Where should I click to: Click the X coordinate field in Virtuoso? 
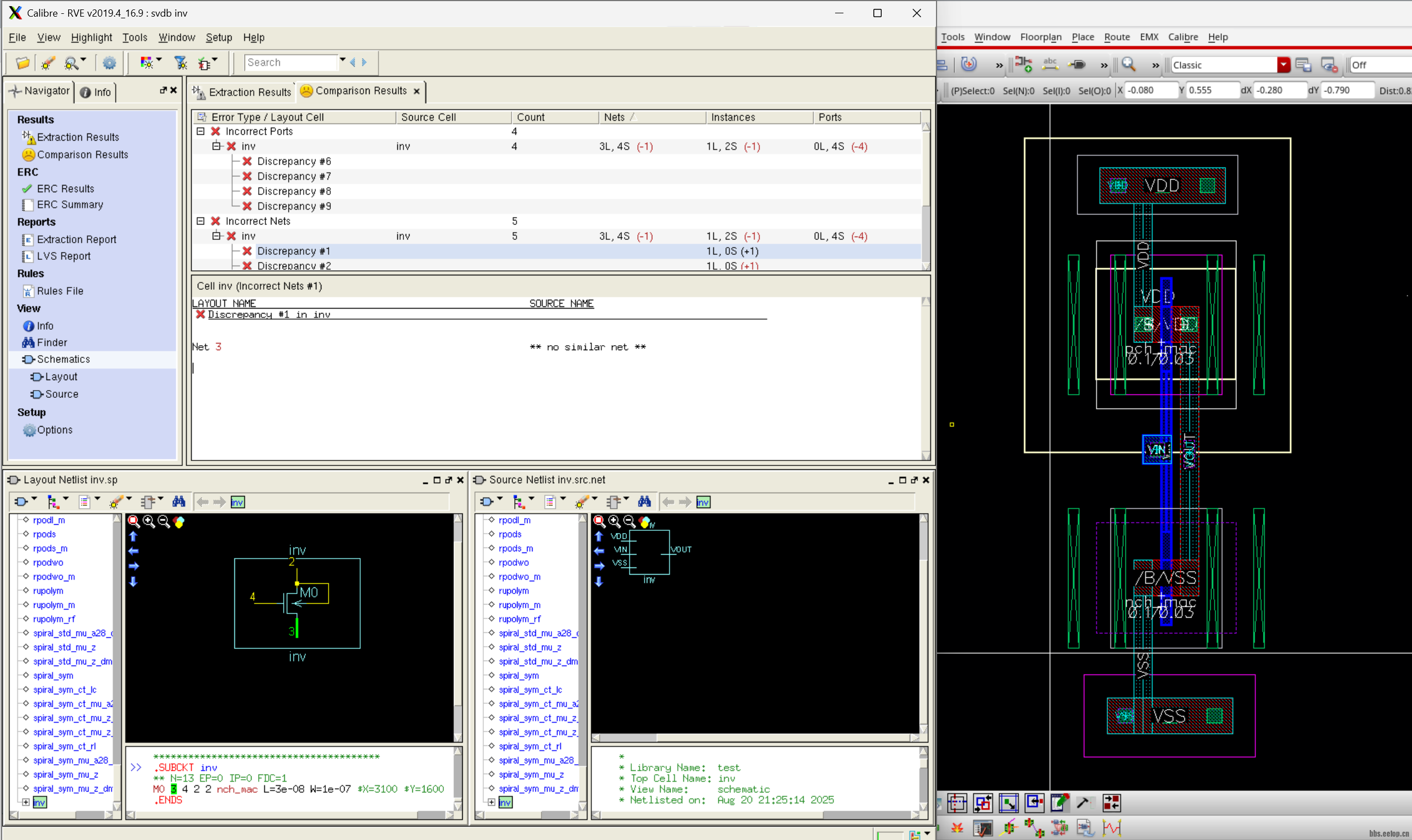click(x=1152, y=90)
